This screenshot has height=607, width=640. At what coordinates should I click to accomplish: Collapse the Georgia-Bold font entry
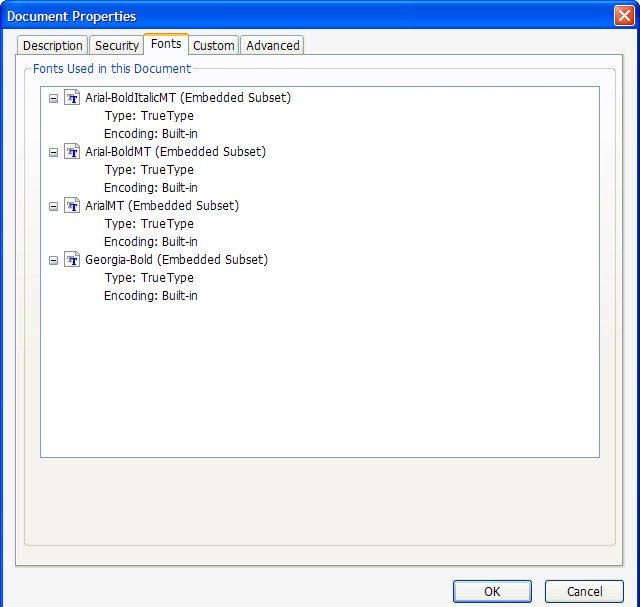[x=53, y=260]
